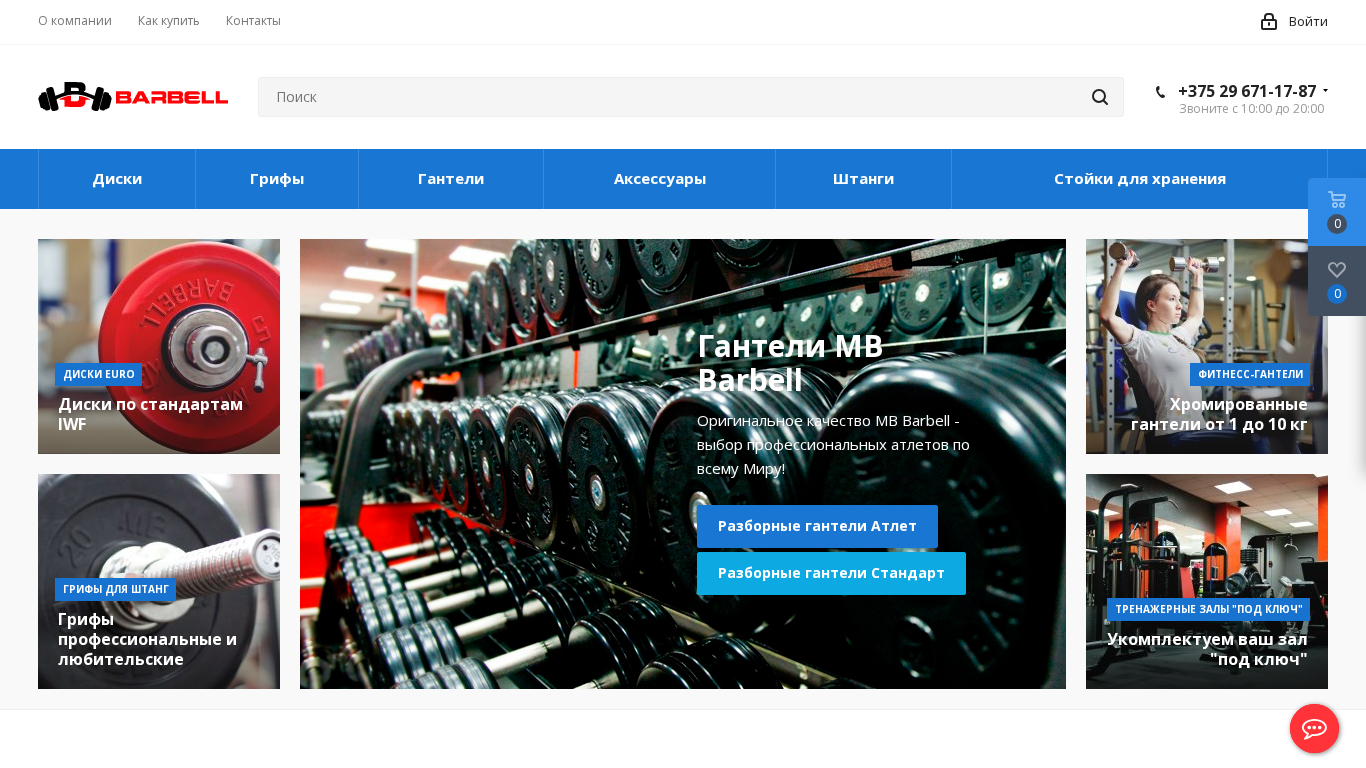Click the lock login icon

1269,21
